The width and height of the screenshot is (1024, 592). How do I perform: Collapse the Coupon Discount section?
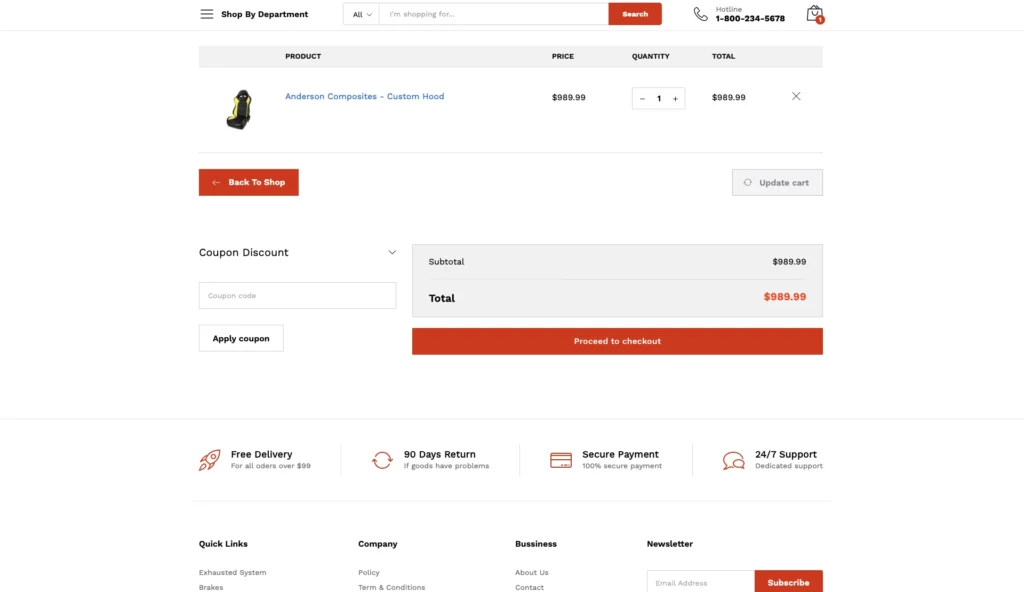392,253
